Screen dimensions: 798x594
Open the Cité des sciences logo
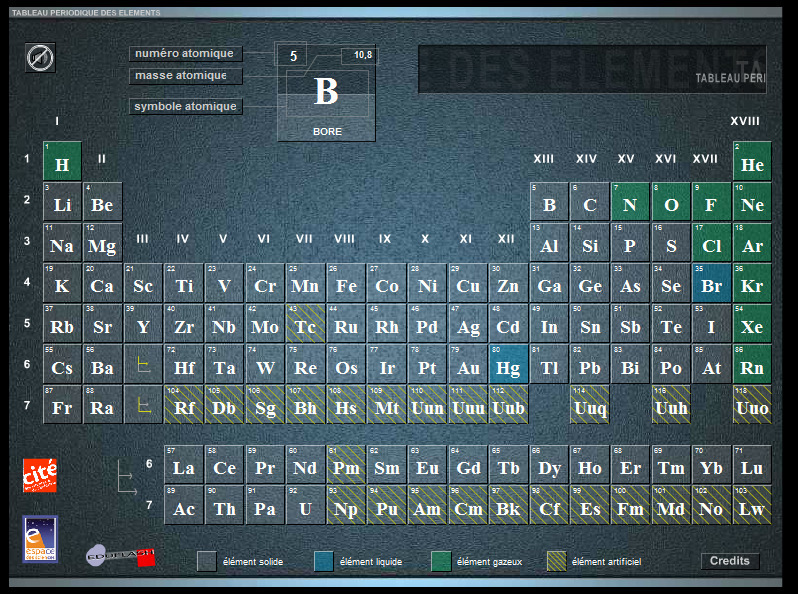(x=40, y=475)
